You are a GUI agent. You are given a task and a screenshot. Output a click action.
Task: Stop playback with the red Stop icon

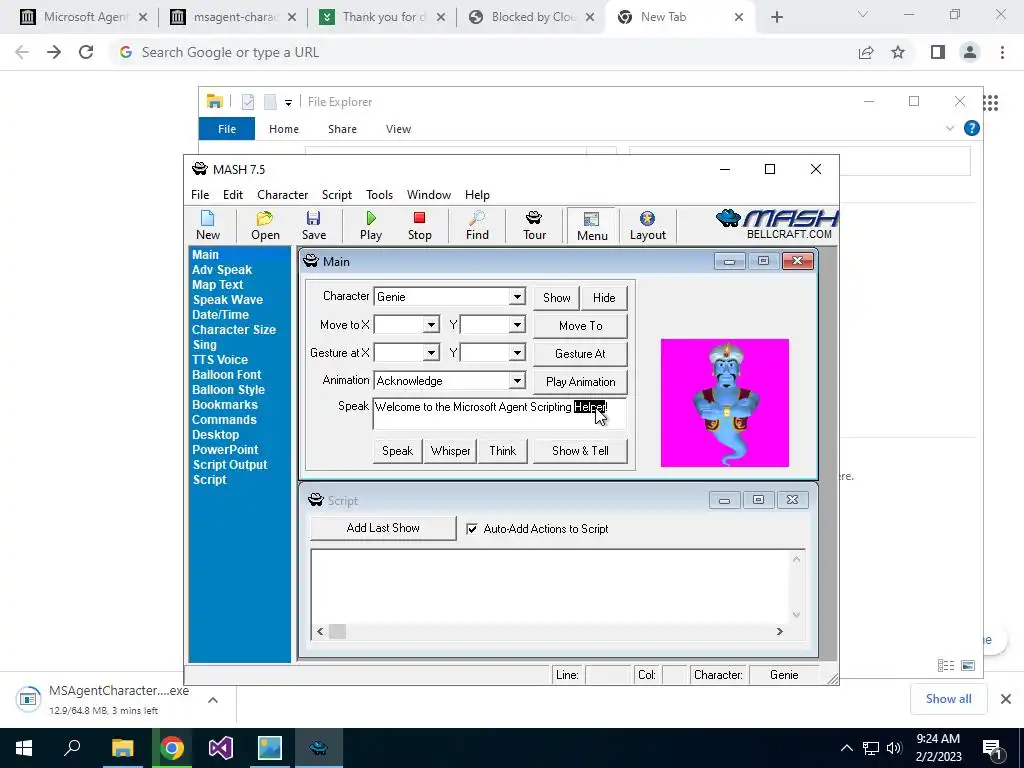tap(419, 226)
